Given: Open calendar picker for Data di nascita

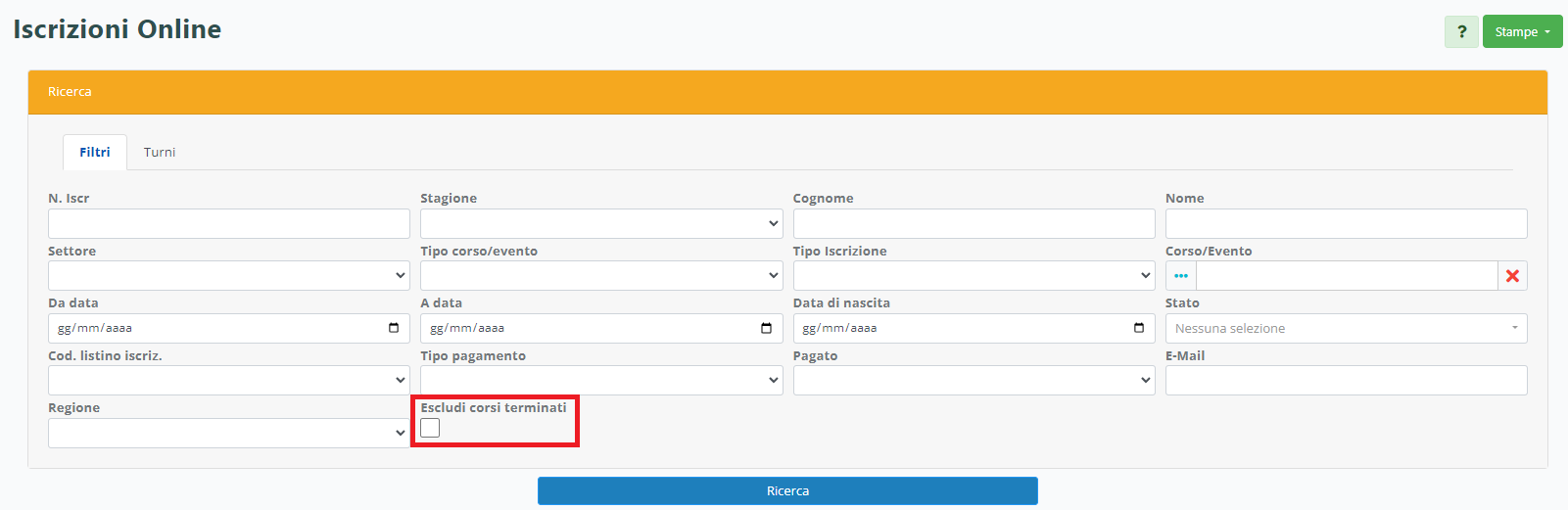Looking at the screenshot, I should click(1138, 328).
